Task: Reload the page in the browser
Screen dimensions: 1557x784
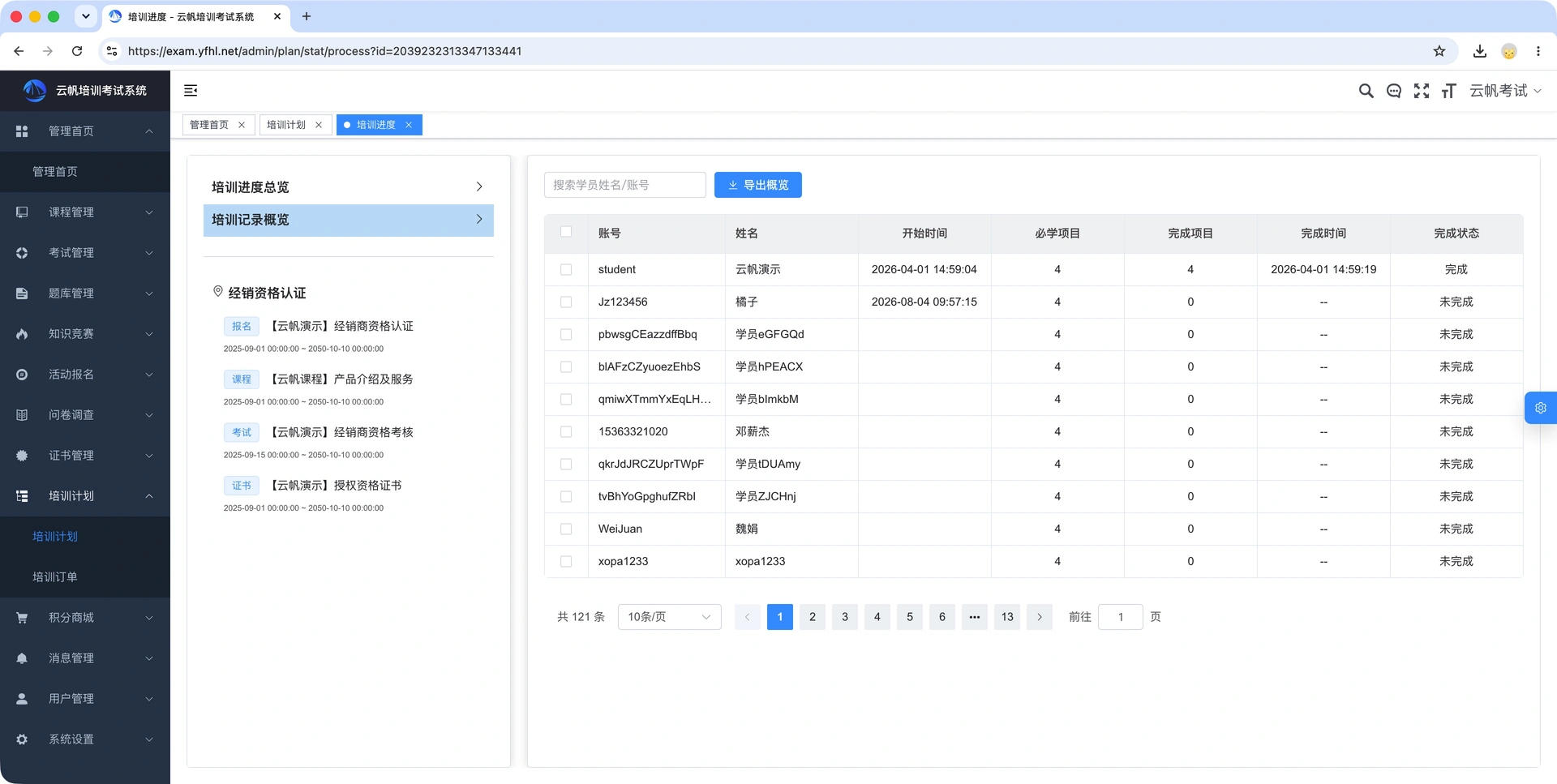Action: pyautogui.click(x=77, y=51)
